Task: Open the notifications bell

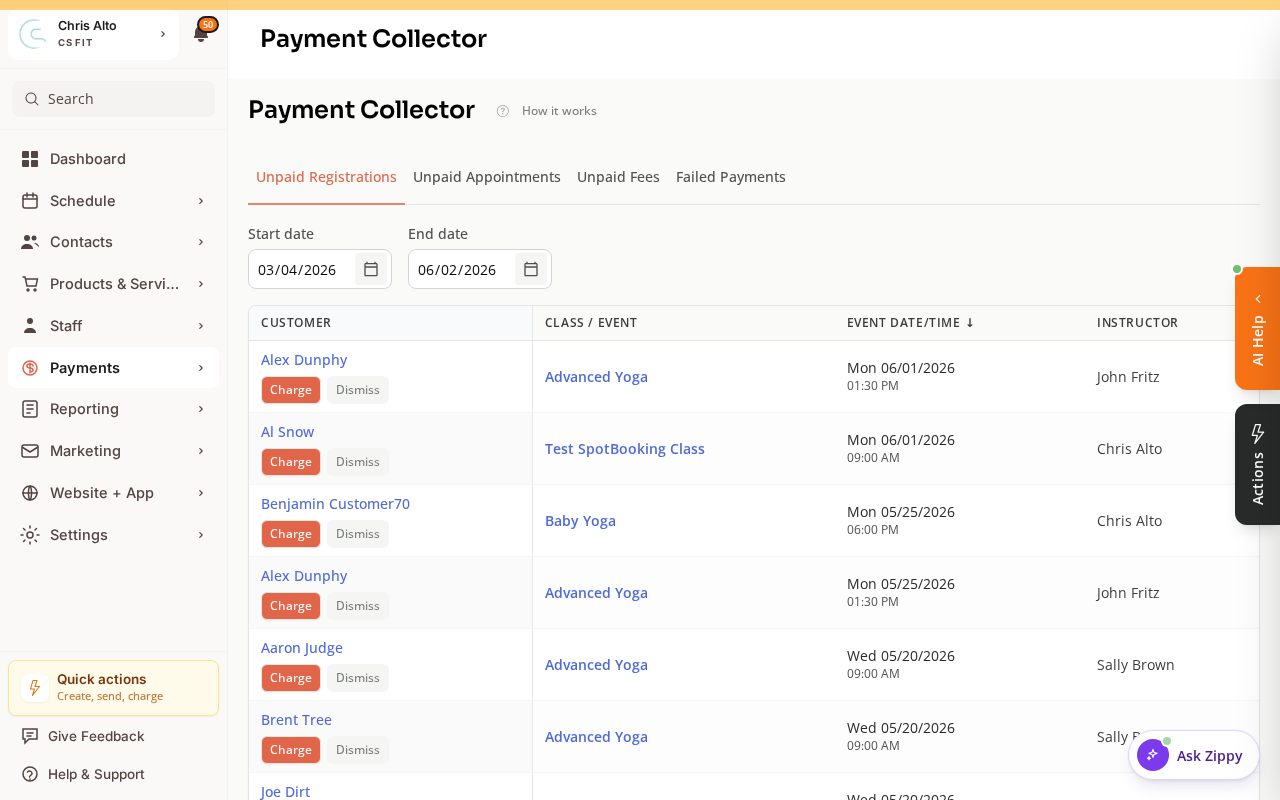Action: 201,34
